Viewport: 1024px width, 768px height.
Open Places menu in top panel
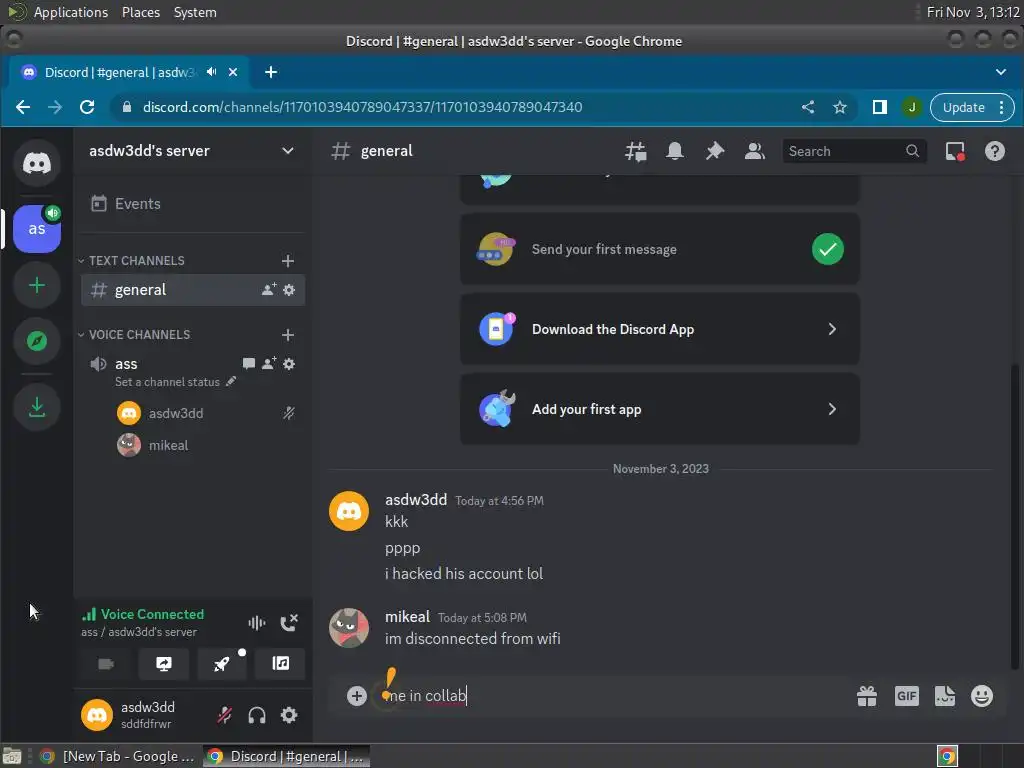(141, 12)
